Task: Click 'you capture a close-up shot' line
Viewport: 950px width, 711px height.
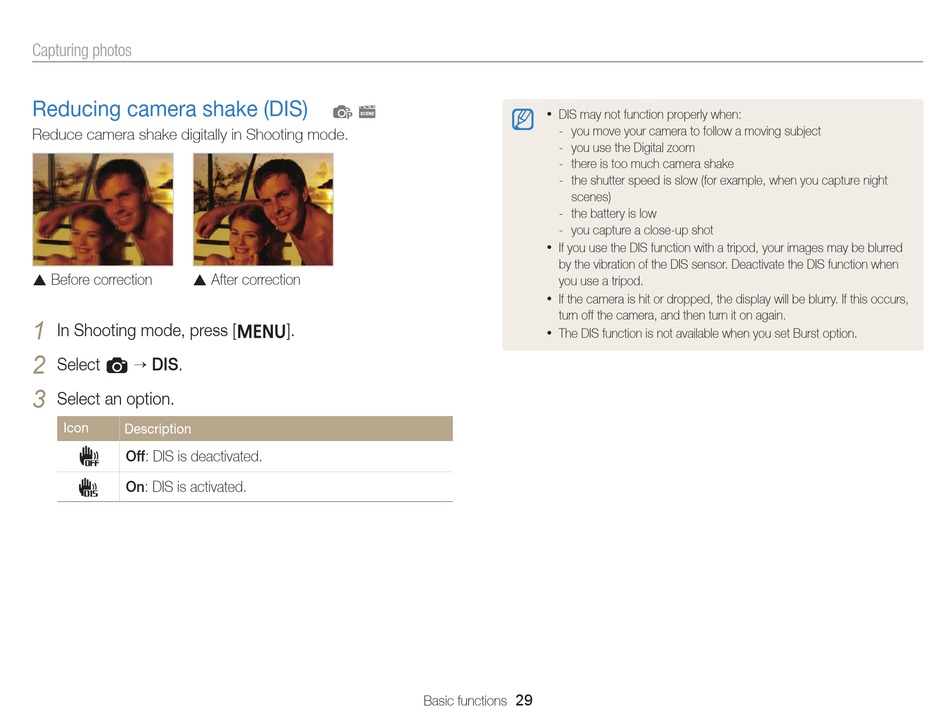Action: pyautogui.click(x=642, y=230)
